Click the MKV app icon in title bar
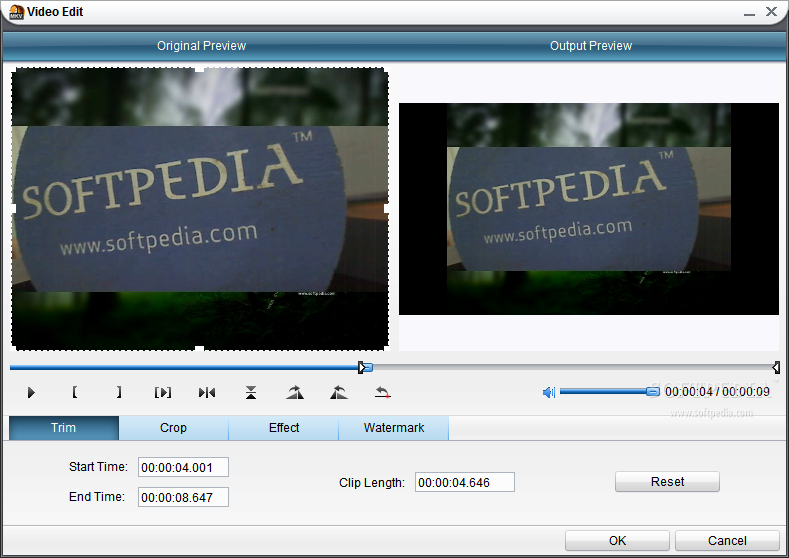This screenshot has width=789, height=558. pos(17,12)
